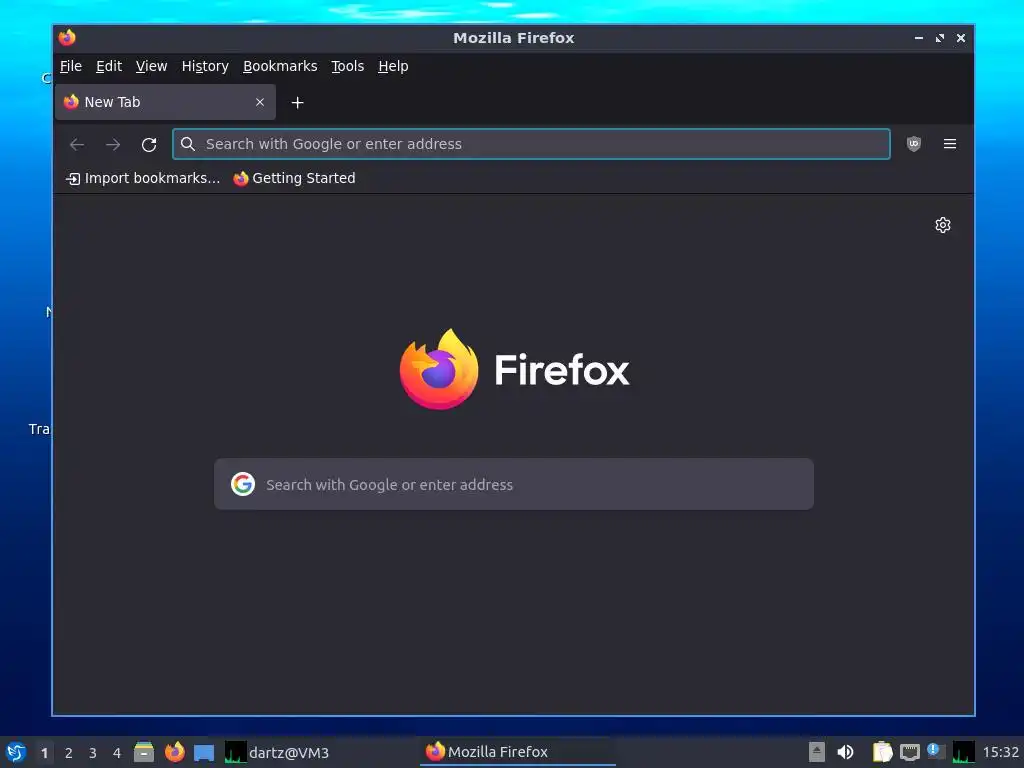Click show desktop icon in taskbar
The image size is (1024, 768).
click(x=204, y=752)
